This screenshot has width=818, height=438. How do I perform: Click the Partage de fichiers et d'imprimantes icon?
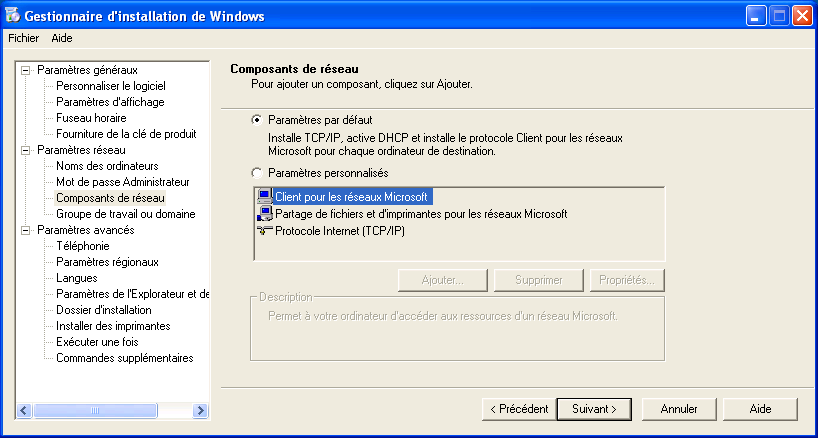point(265,213)
